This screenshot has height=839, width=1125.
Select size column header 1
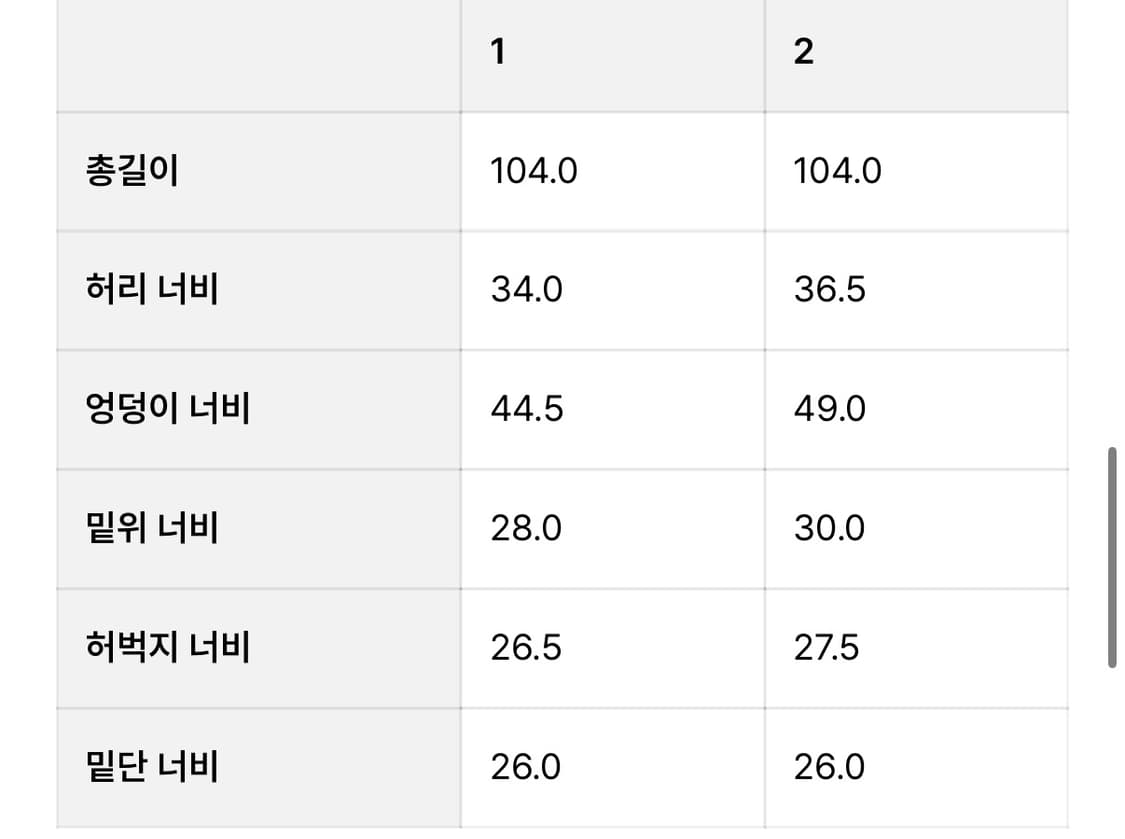pos(498,52)
